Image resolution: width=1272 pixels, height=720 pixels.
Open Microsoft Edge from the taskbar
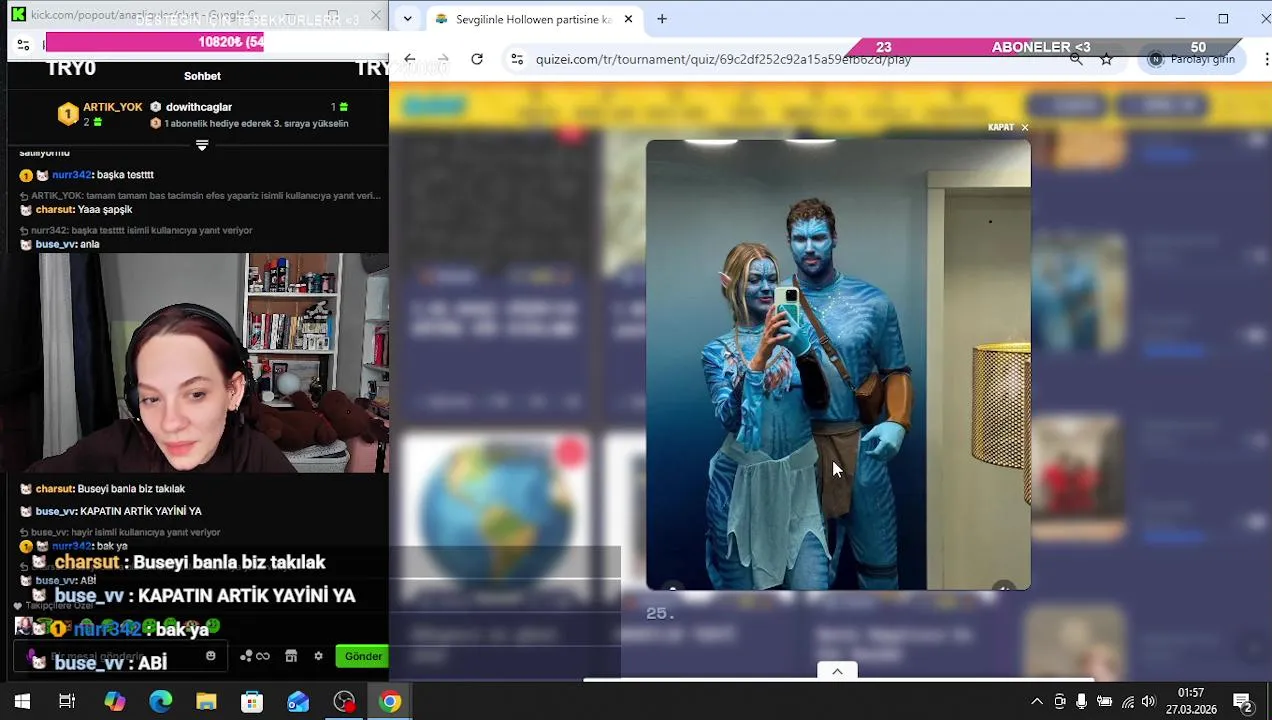(x=160, y=702)
